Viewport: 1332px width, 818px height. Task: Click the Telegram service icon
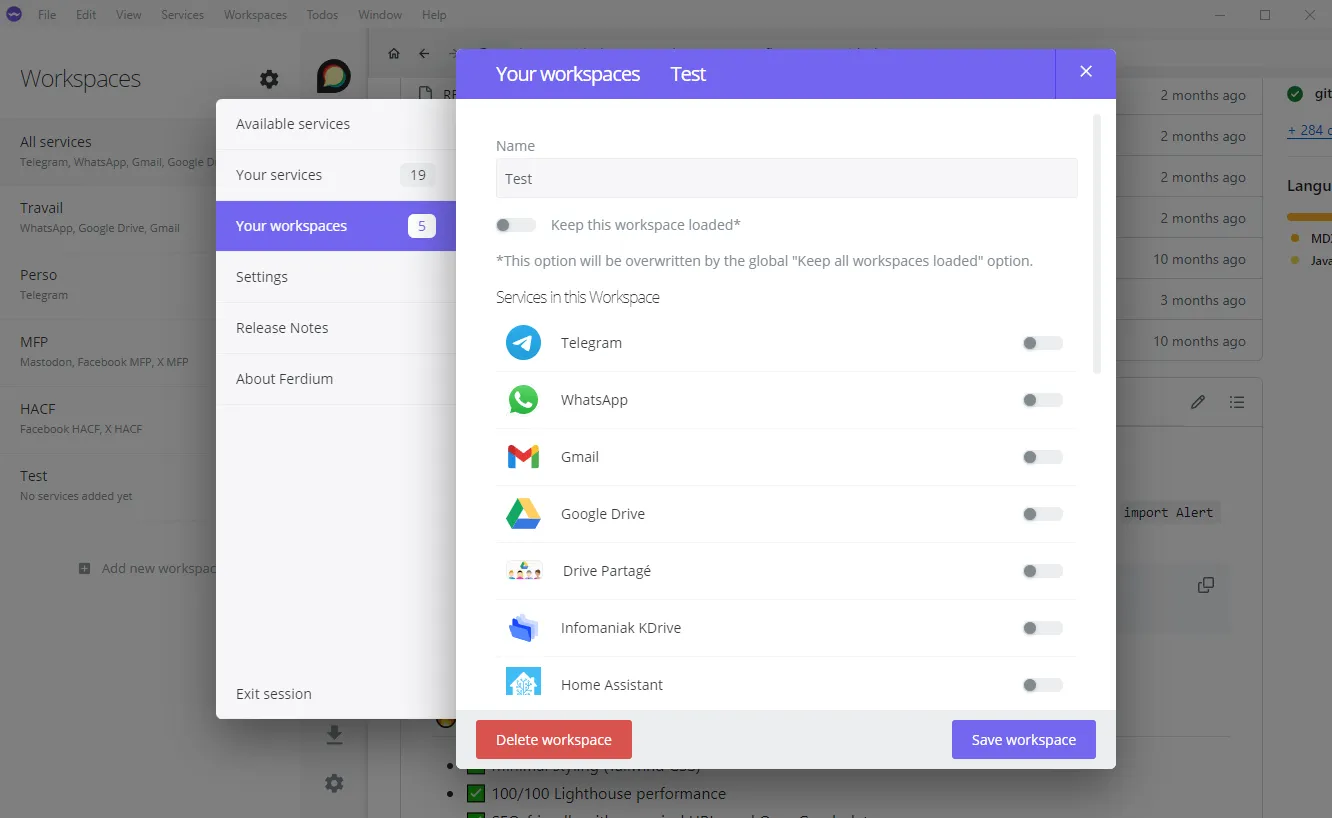[523, 343]
